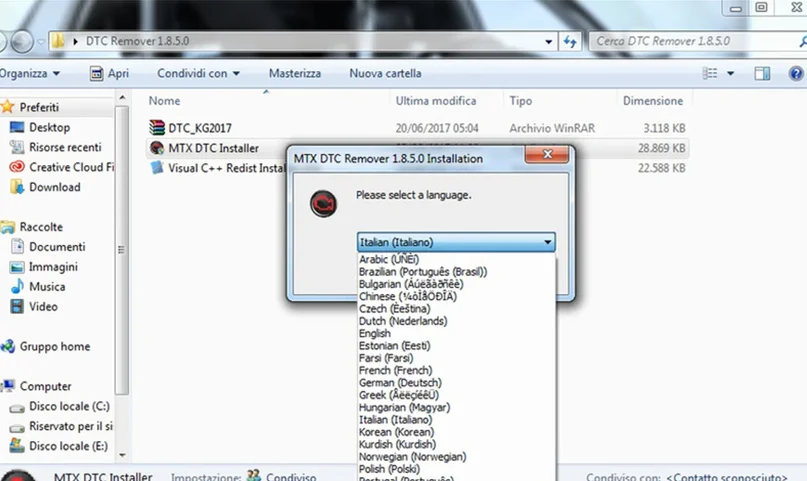Toggle the preview pane icon
Viewport: 807px width, 481px height.
[x=762, y=74]
